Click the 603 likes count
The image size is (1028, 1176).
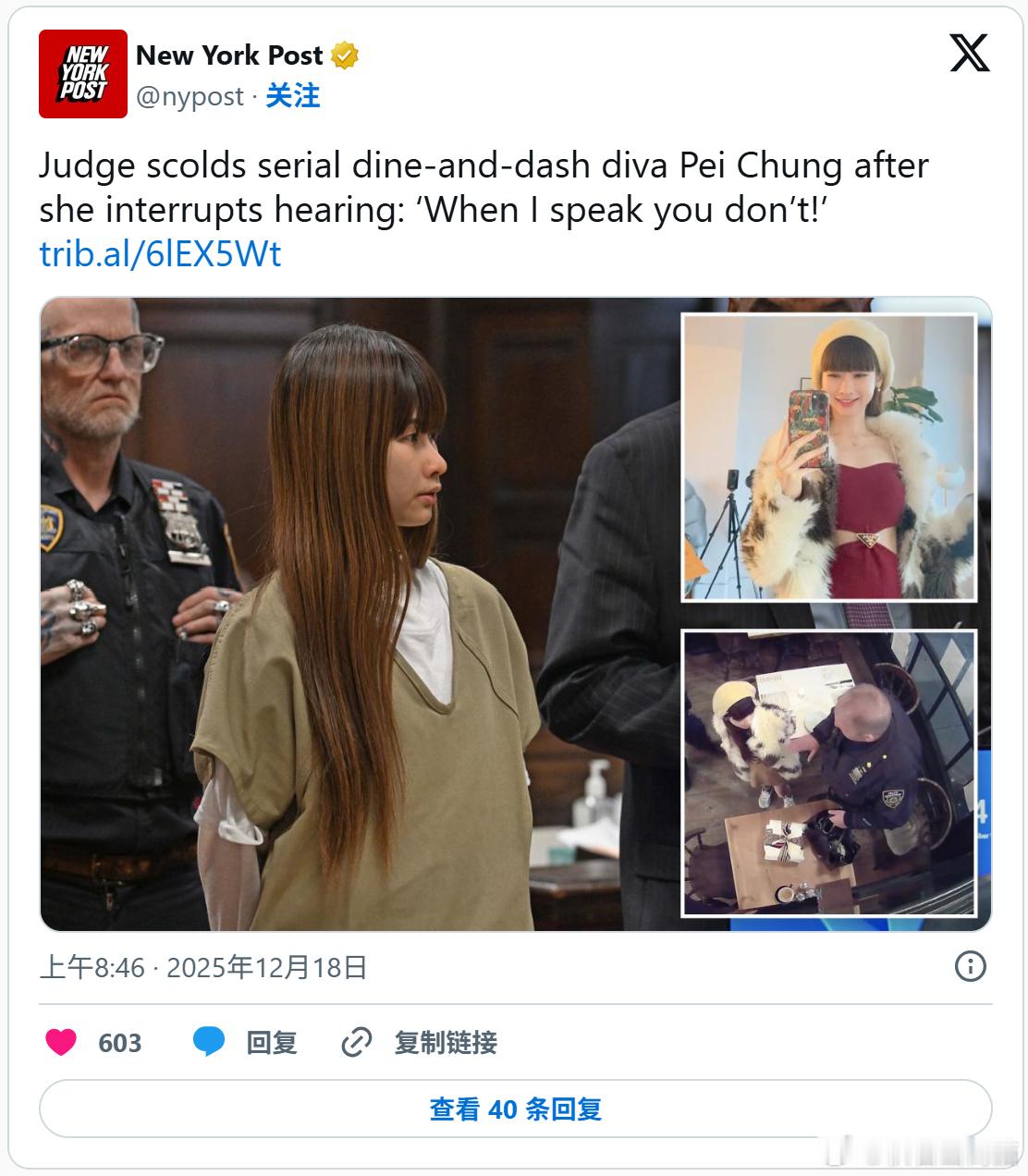(x=120, y=1043)
